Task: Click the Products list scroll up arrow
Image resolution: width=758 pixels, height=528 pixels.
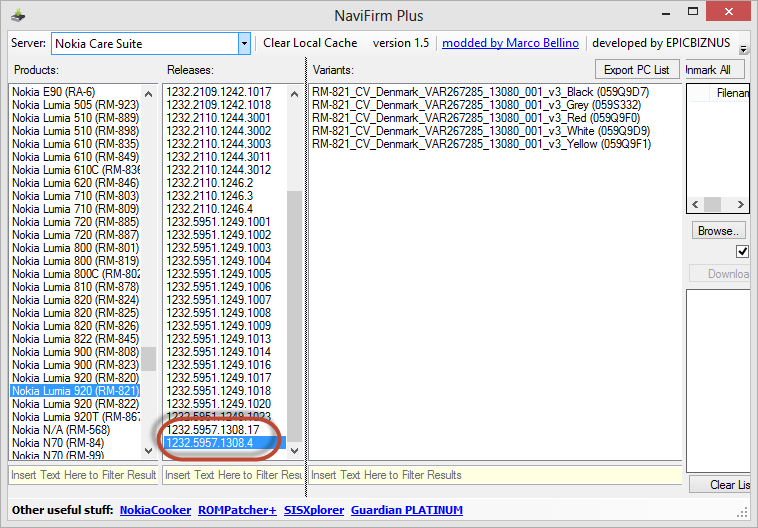Action: pyautogui.click(x=148, y=94)
